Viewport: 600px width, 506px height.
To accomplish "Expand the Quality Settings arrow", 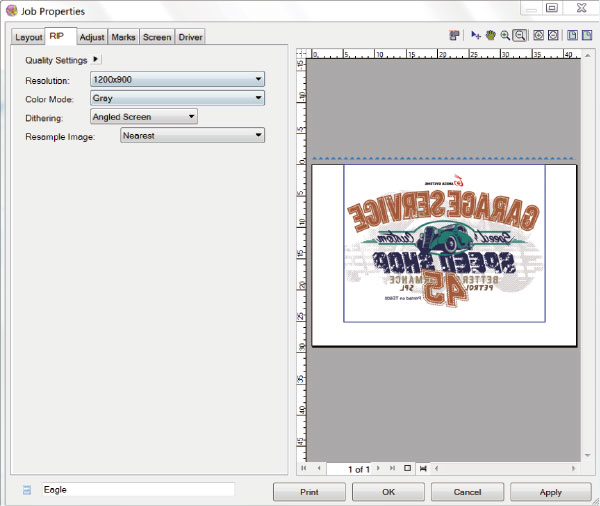I will (x=96, y=60).
